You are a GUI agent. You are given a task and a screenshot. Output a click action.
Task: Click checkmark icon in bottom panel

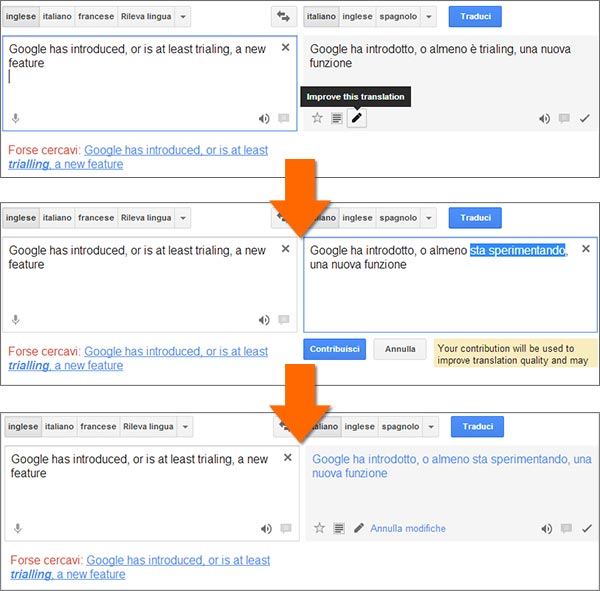(x=587, y=529)
